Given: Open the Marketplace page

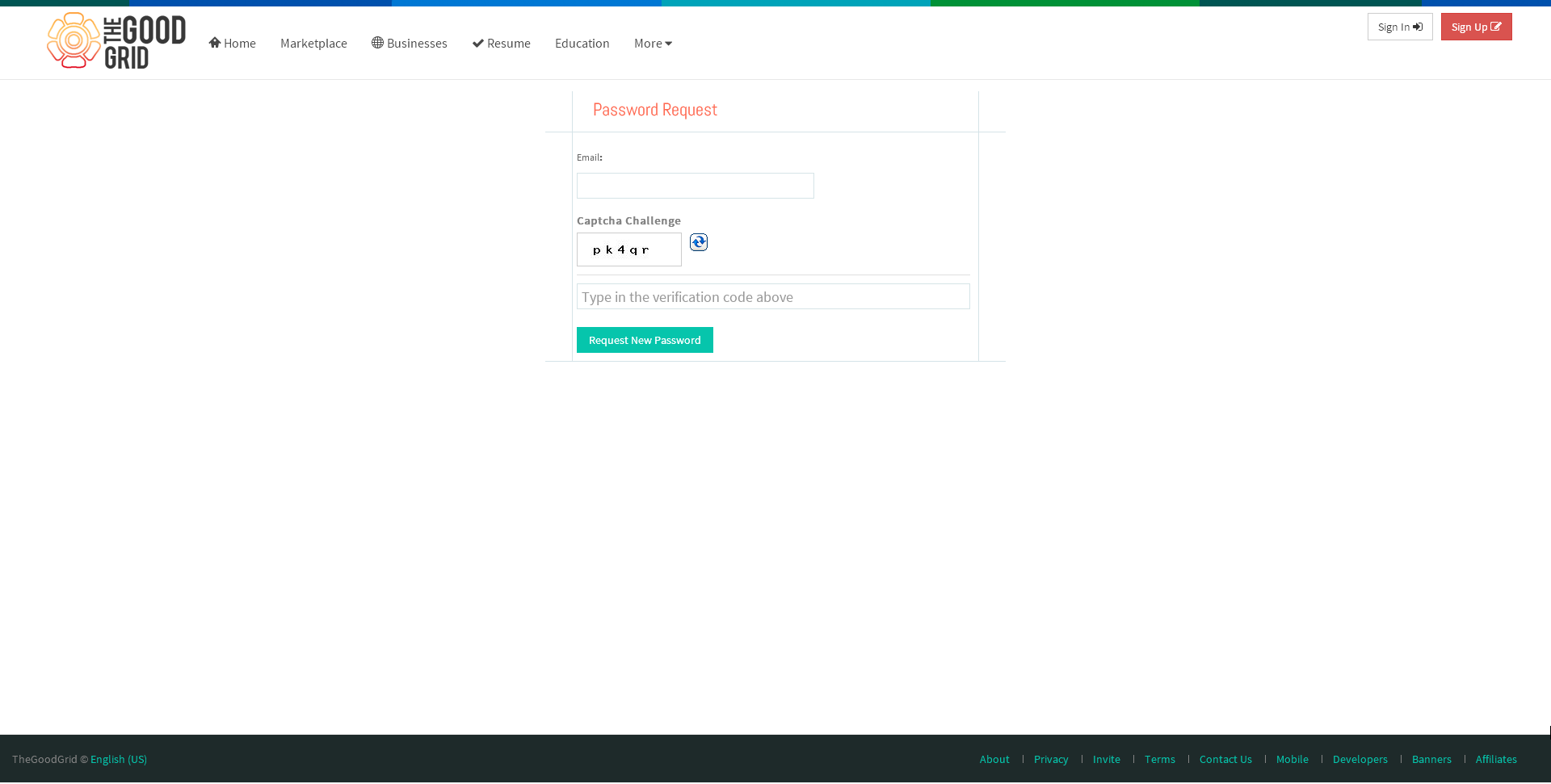Looking at the screenshot, I should (313, 43).
